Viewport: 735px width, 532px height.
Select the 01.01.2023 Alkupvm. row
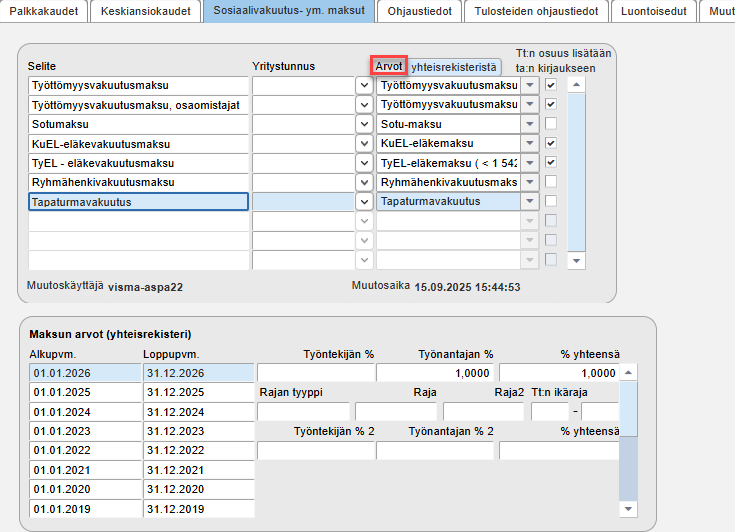point(85,431)
